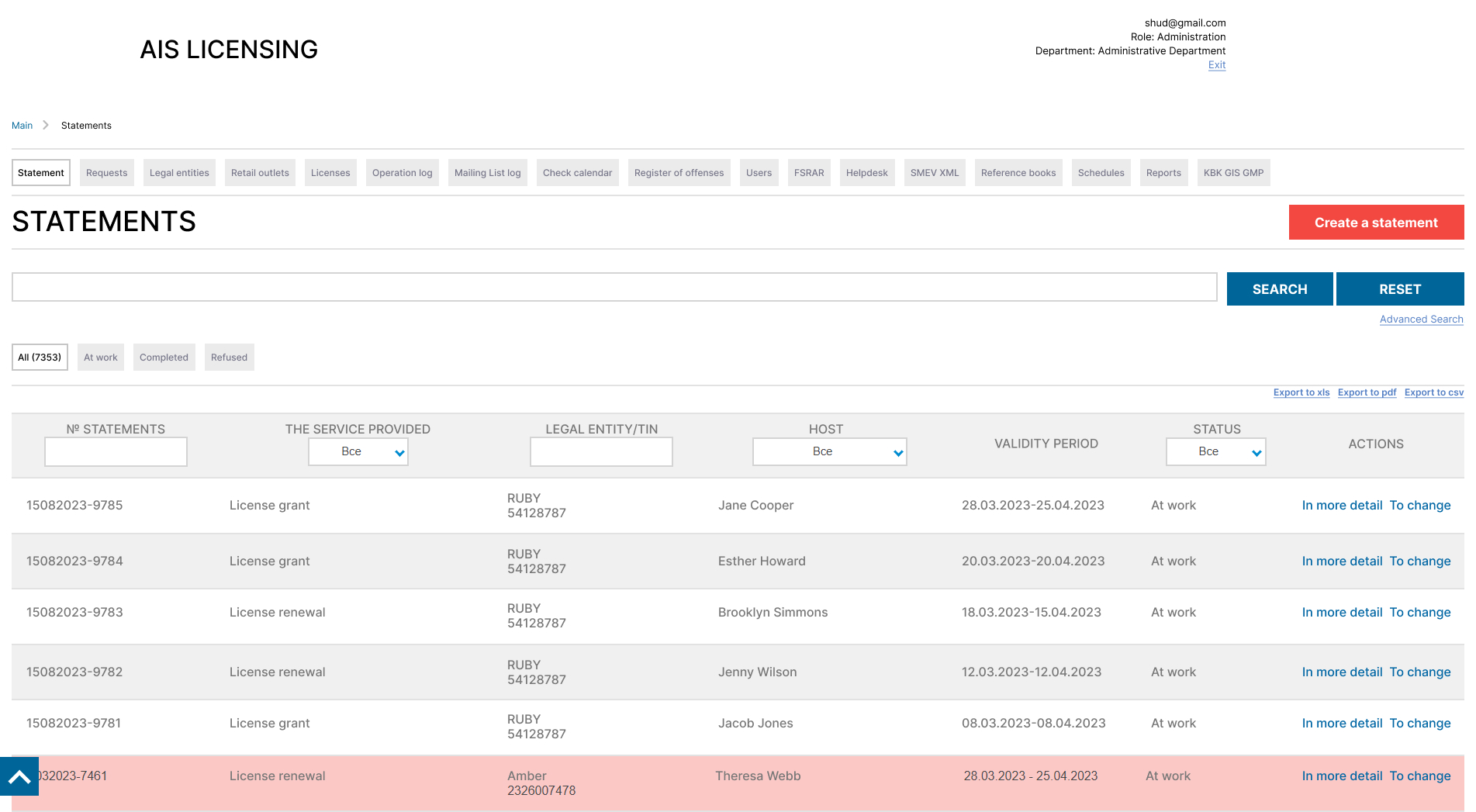This screenshot has height=812, width=1476.
Task: Export the table to csv
Action: pos(1433,392)
